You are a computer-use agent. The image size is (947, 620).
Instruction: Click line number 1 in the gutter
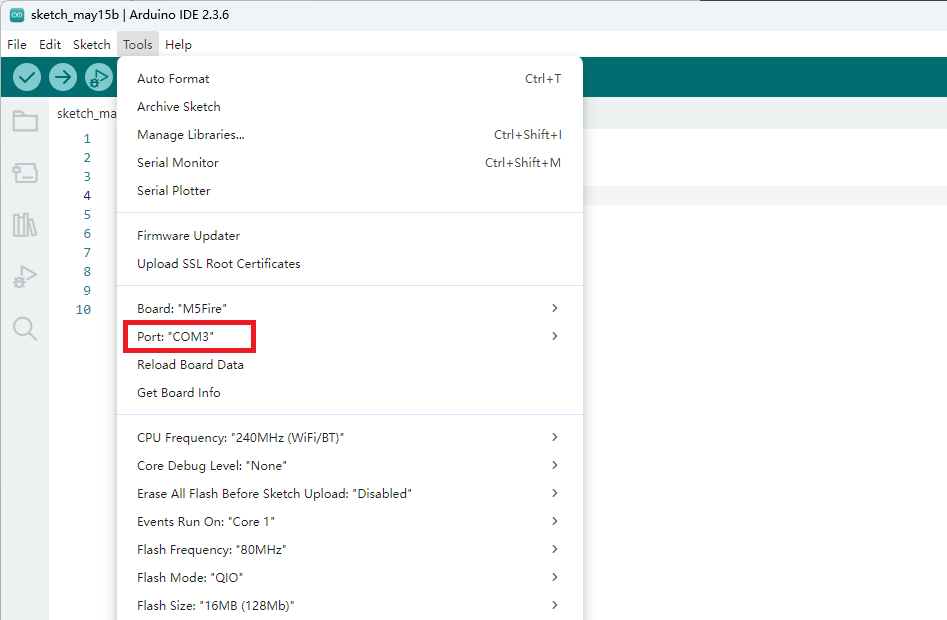pos(87,139)
